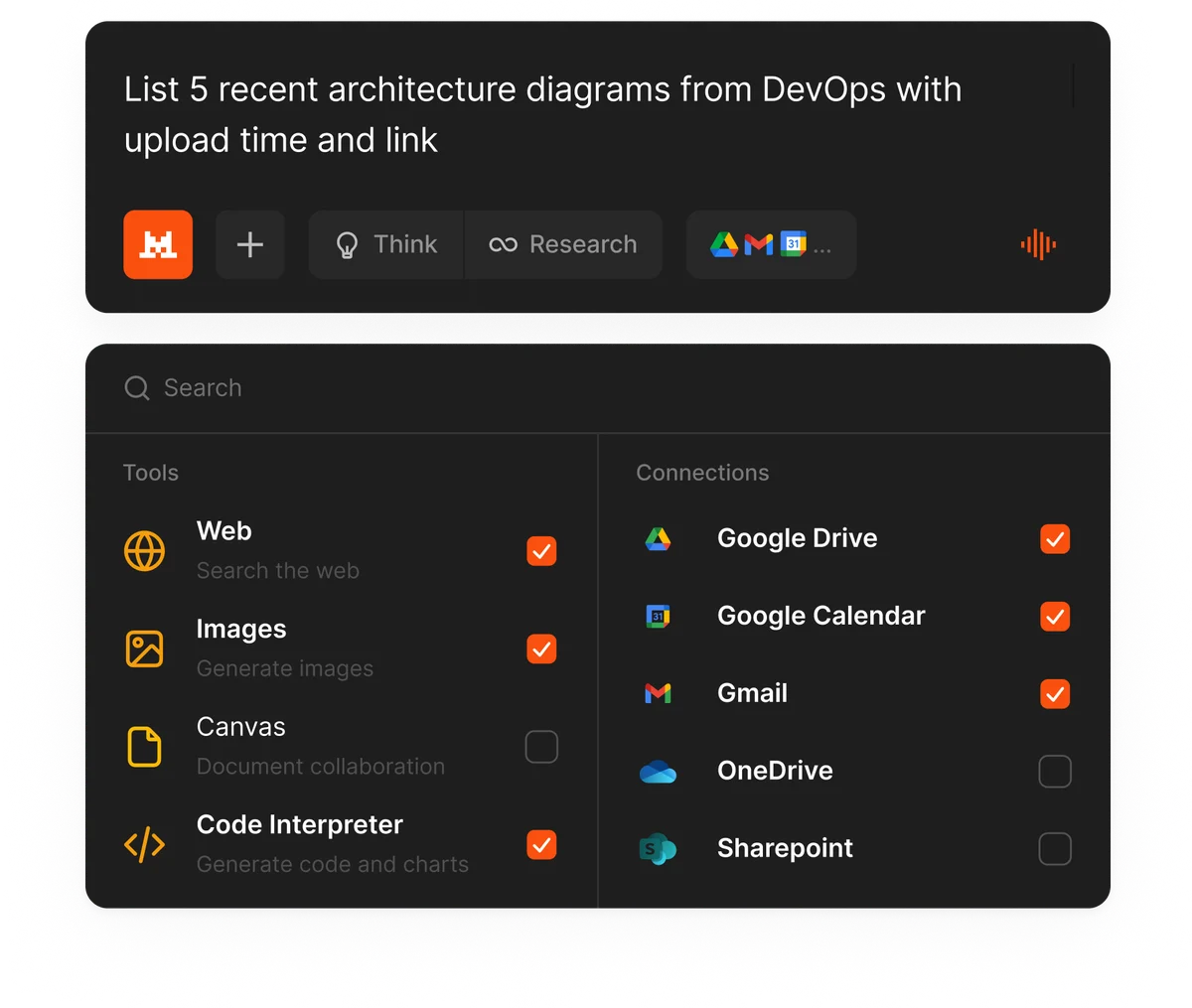The height and width of the screenshot is (1008, 1192).
Task: Select the Web search globe icon
Action: (x=145, y=549)
